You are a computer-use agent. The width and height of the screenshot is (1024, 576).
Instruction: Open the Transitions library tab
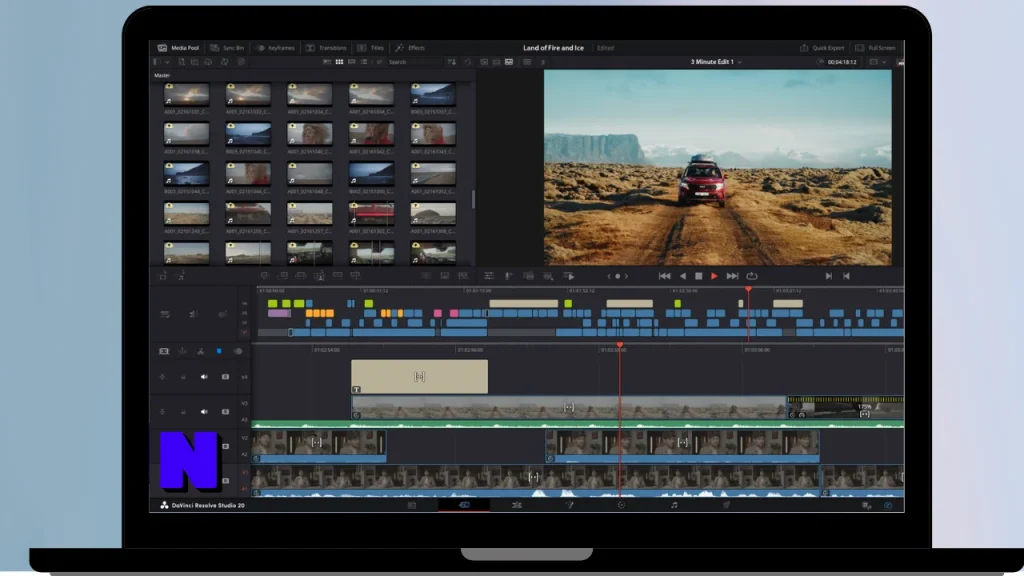point(326,48)
